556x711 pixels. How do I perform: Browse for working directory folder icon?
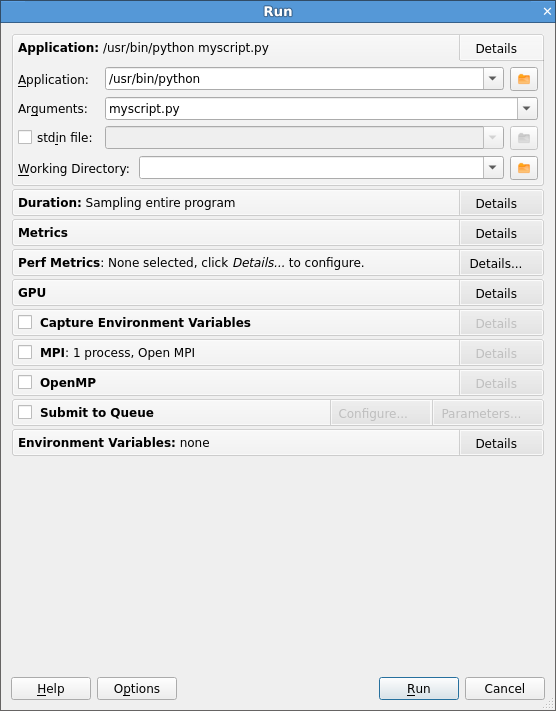click(524, 168)
